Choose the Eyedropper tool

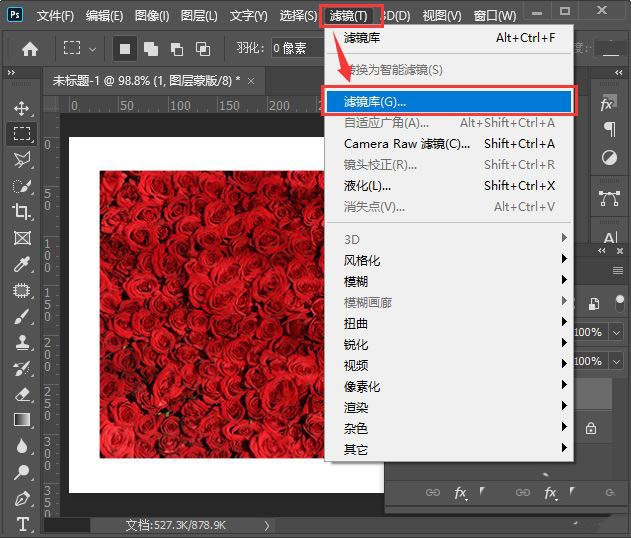point(22,264)
